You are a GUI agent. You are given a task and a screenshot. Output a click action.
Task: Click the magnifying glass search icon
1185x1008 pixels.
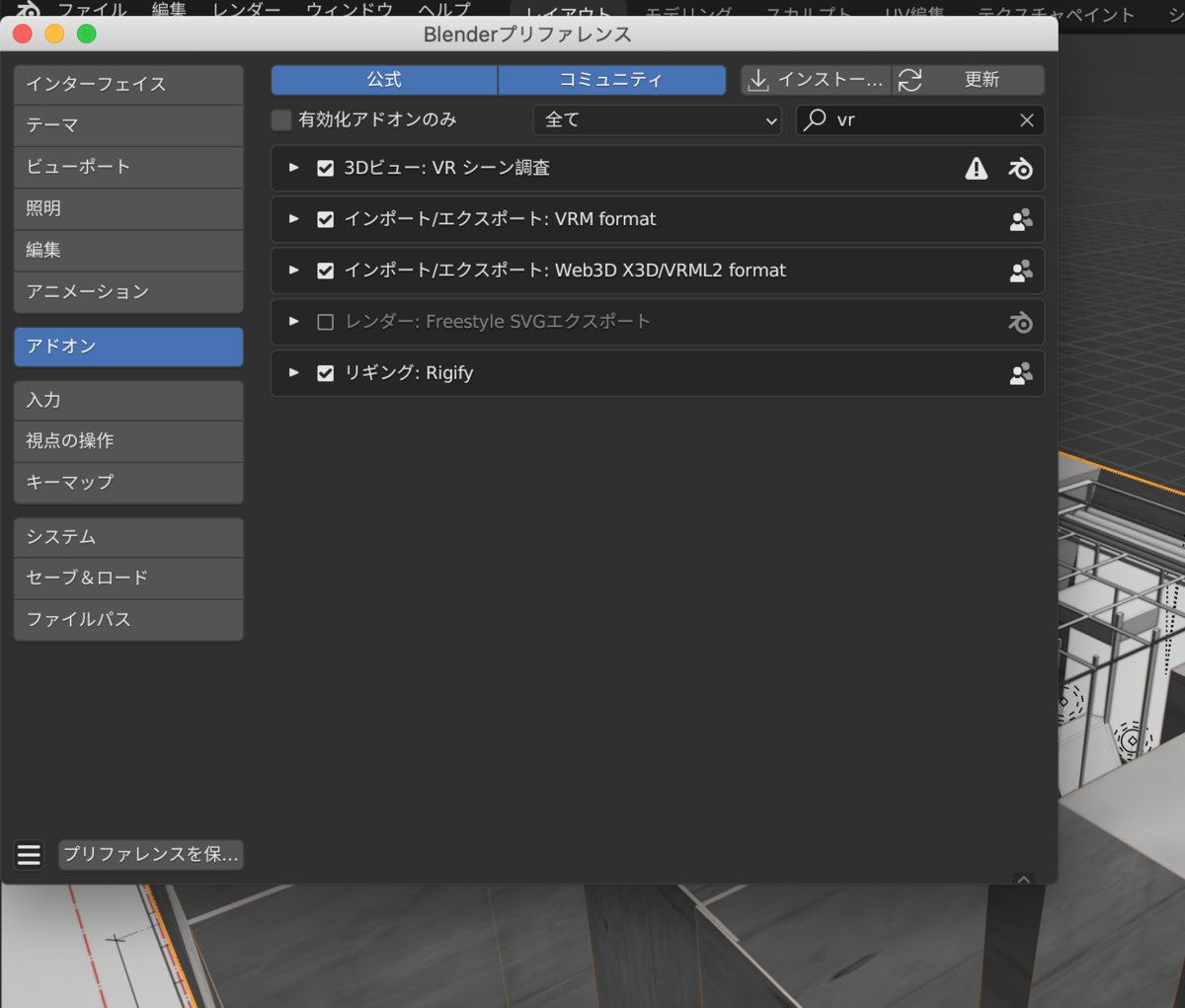point(814,119)
